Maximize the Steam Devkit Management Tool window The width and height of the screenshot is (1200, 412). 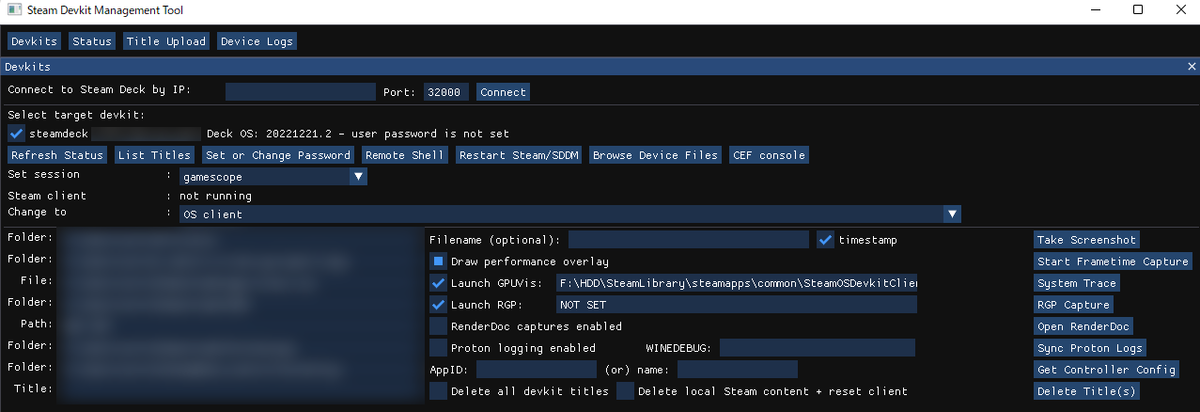1138,10
